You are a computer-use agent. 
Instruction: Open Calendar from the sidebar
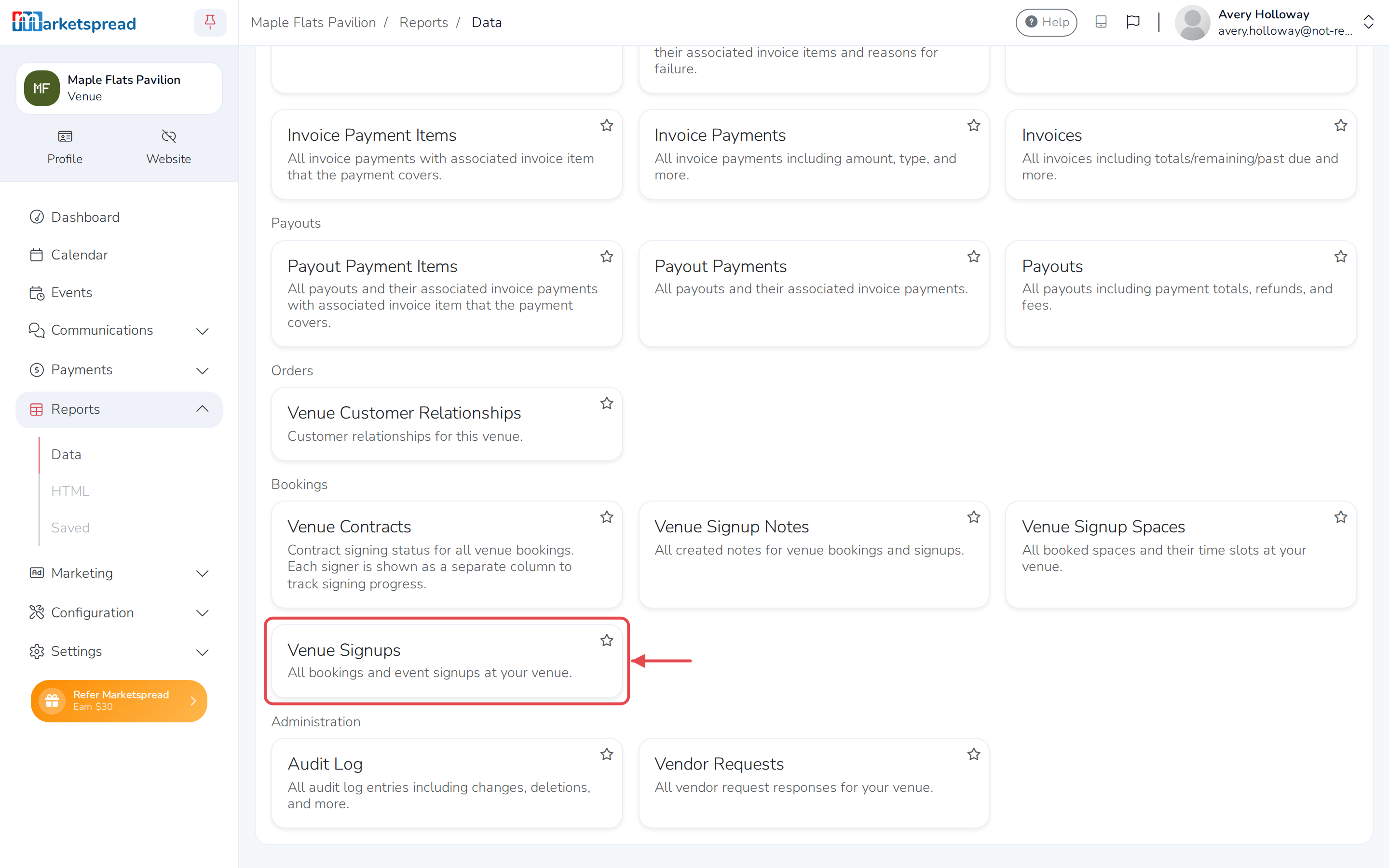tap(119, 255)
